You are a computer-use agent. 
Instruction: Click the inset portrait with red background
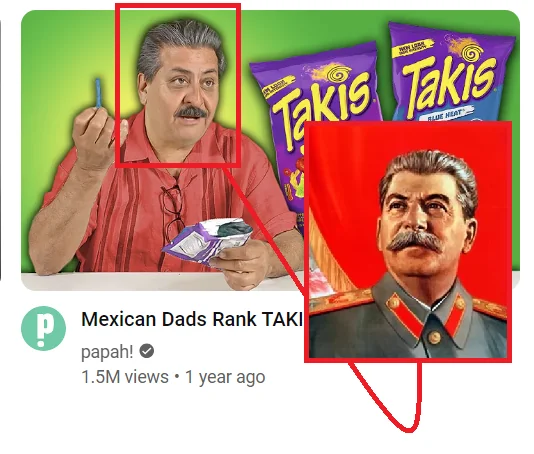[x=408, y=241]
